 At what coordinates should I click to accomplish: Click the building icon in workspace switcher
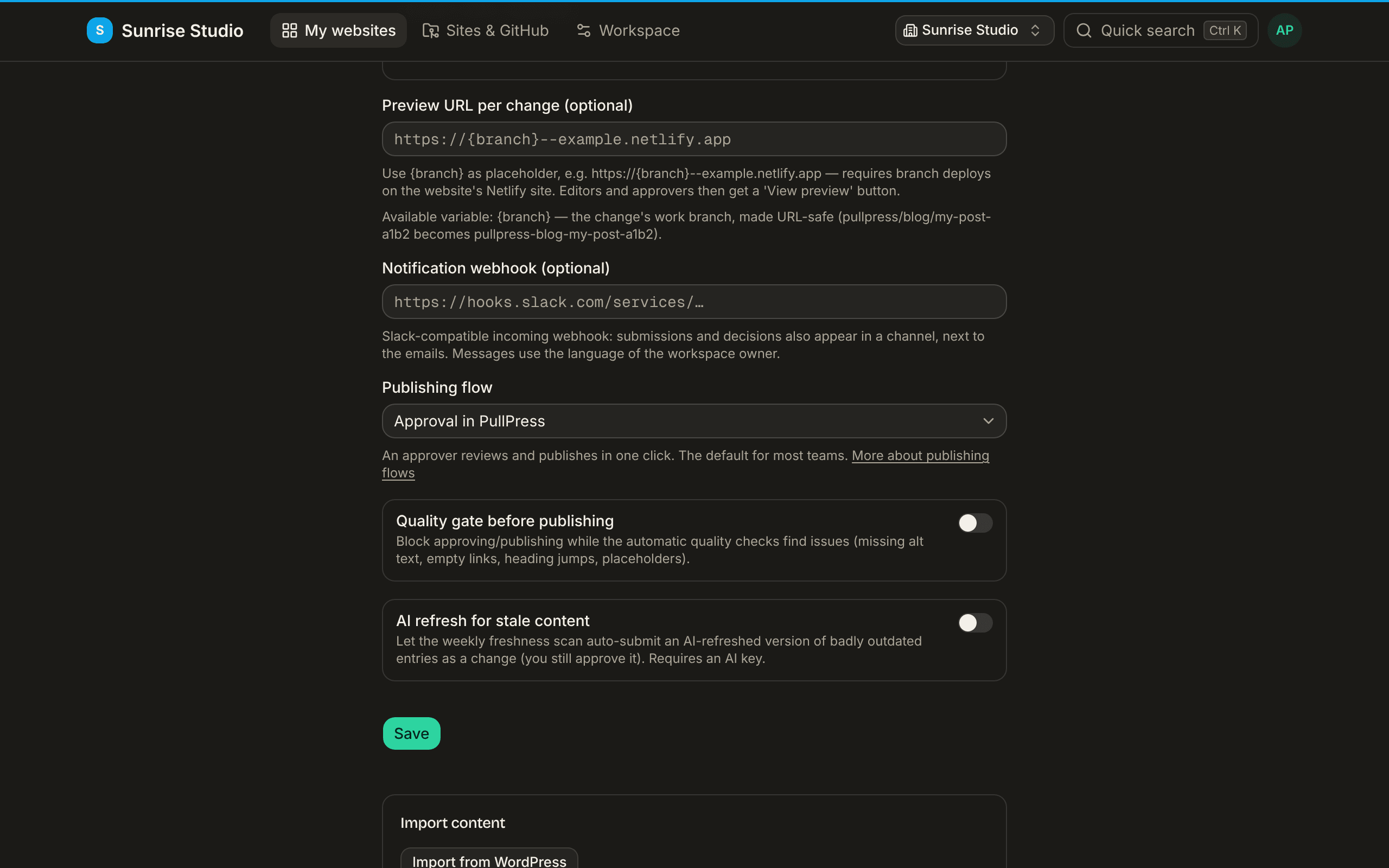(910, 30)
